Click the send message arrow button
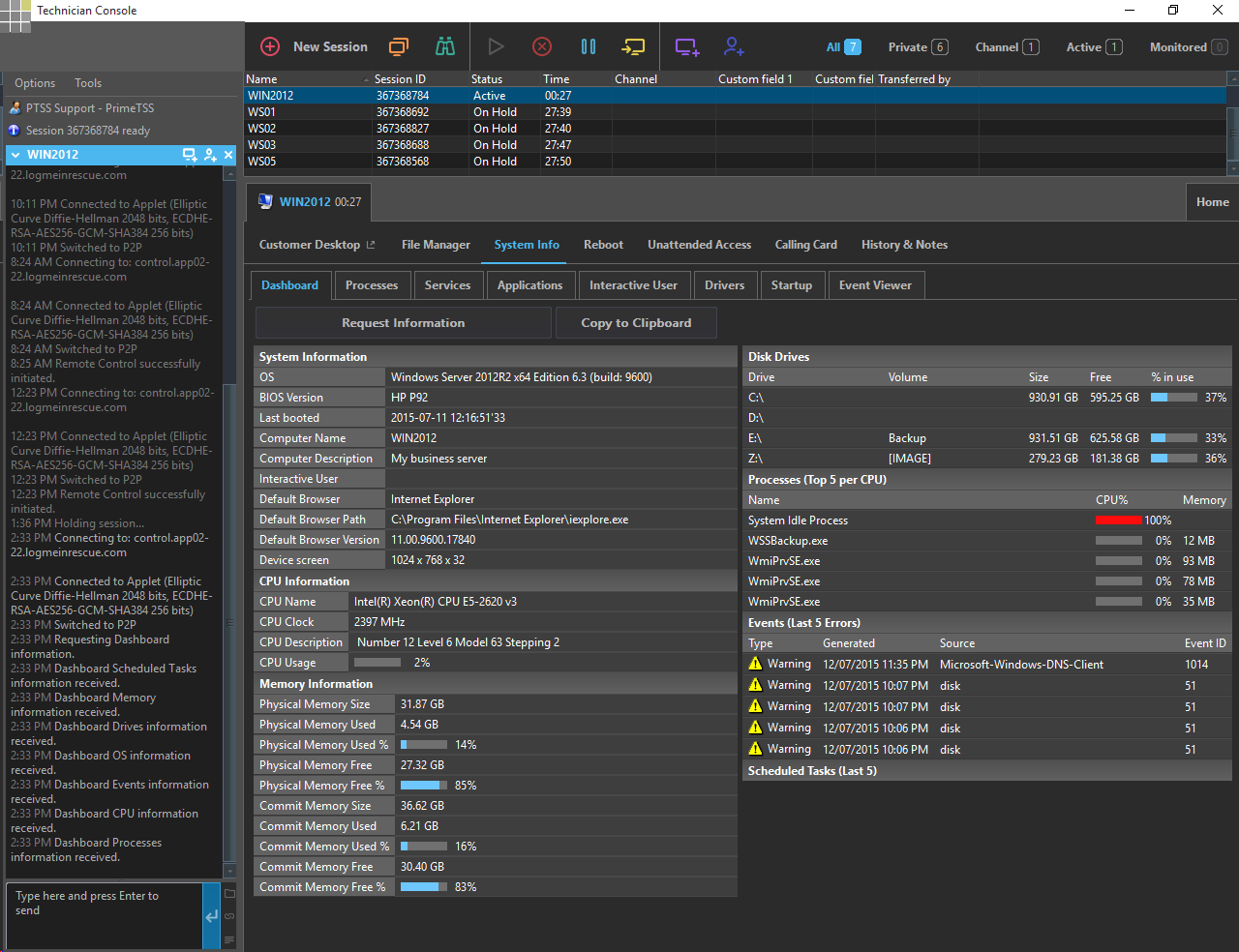 tap(212, 916)
